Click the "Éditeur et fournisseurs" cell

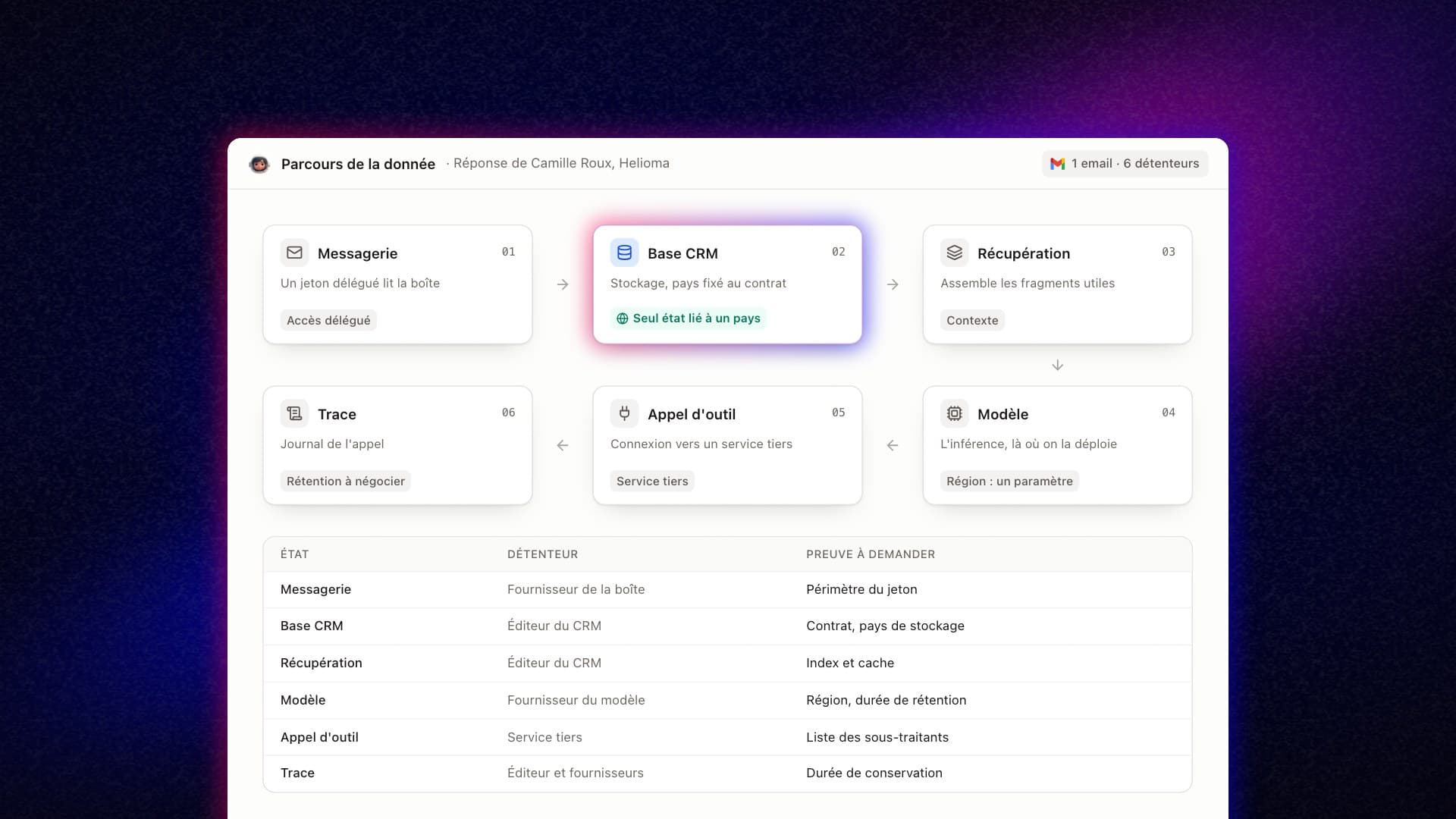point(575,773)
